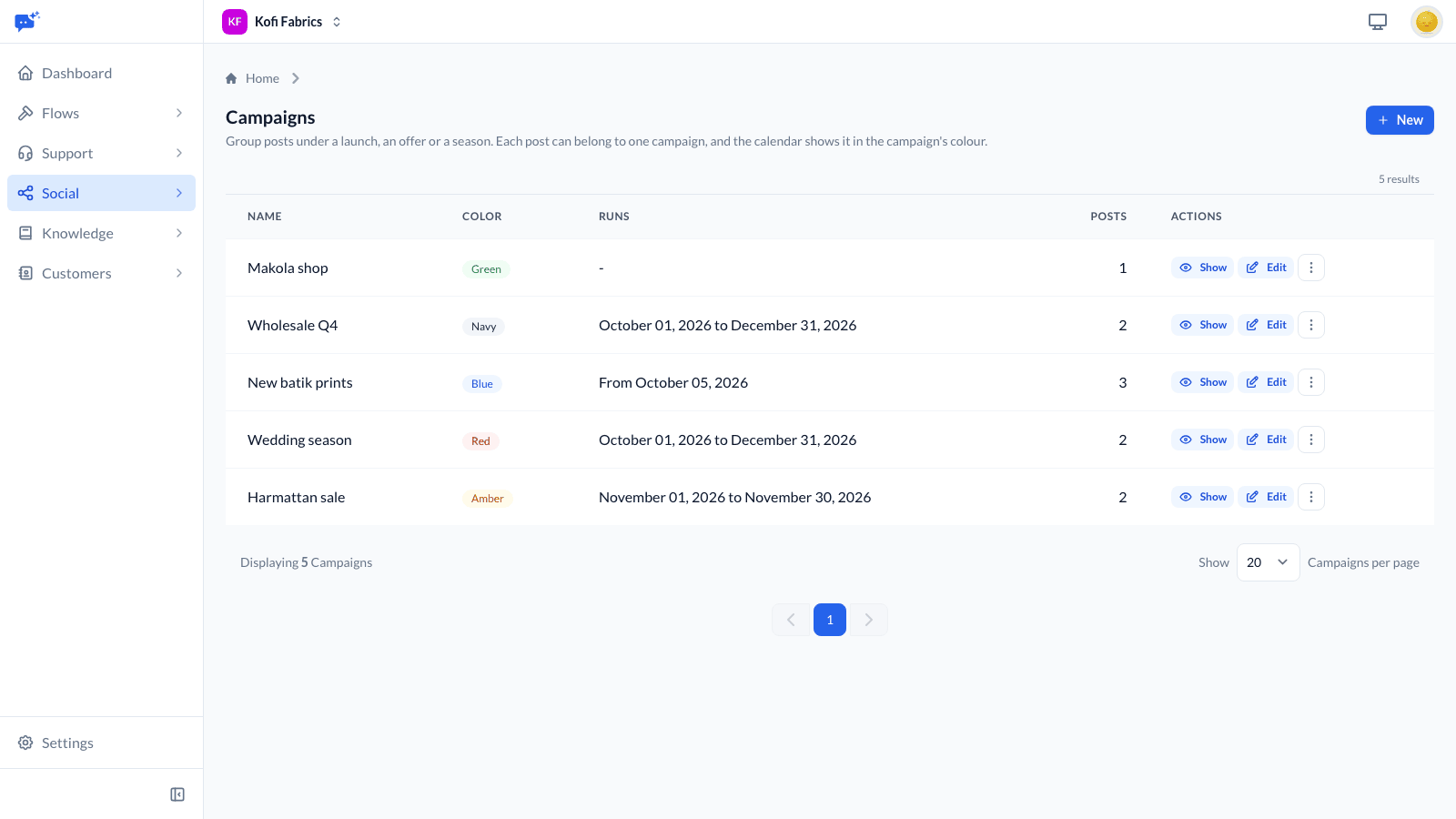1456x819 pixels.
Task: Open the monitor display icon
Action: (x=1378, y=22)
